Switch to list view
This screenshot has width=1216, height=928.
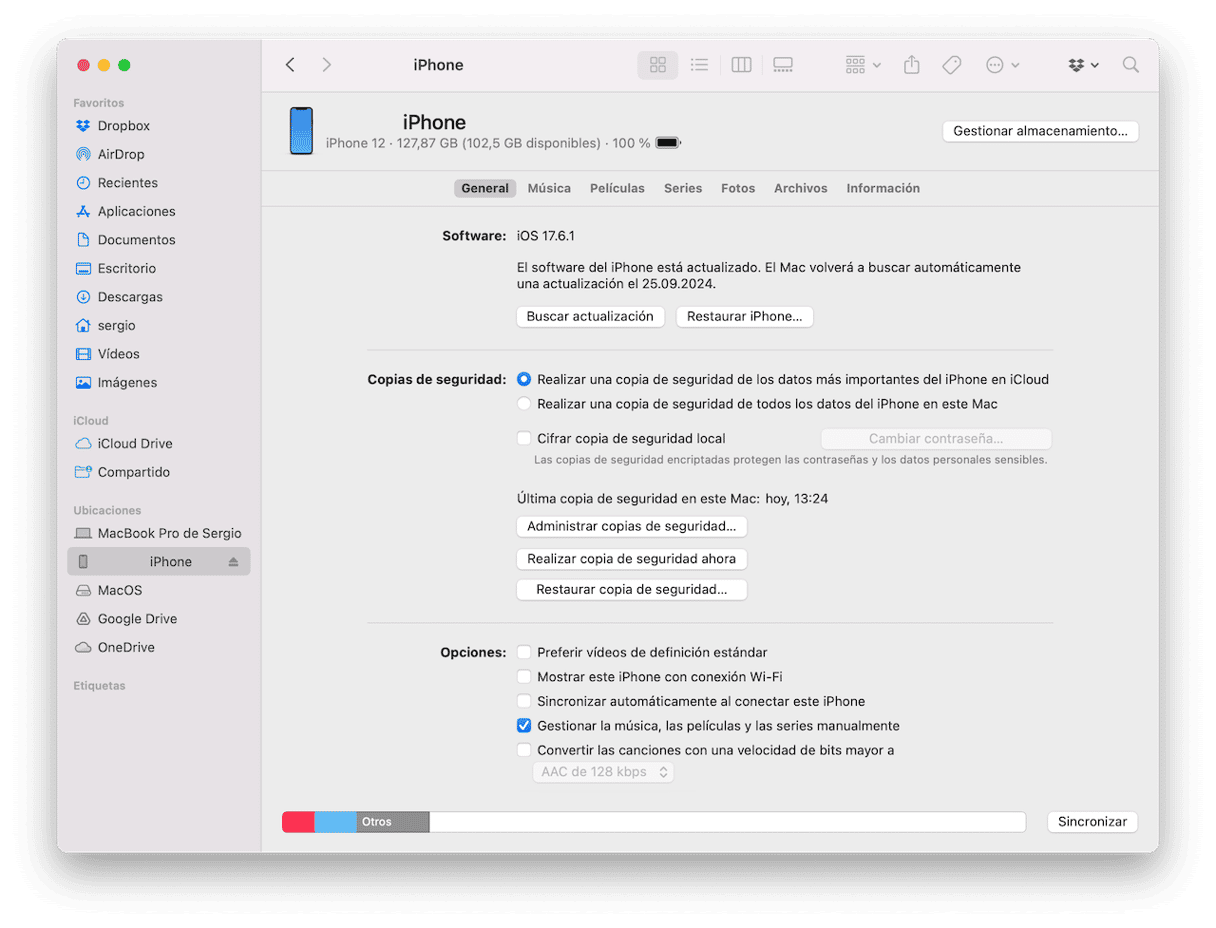click(699, 65)
